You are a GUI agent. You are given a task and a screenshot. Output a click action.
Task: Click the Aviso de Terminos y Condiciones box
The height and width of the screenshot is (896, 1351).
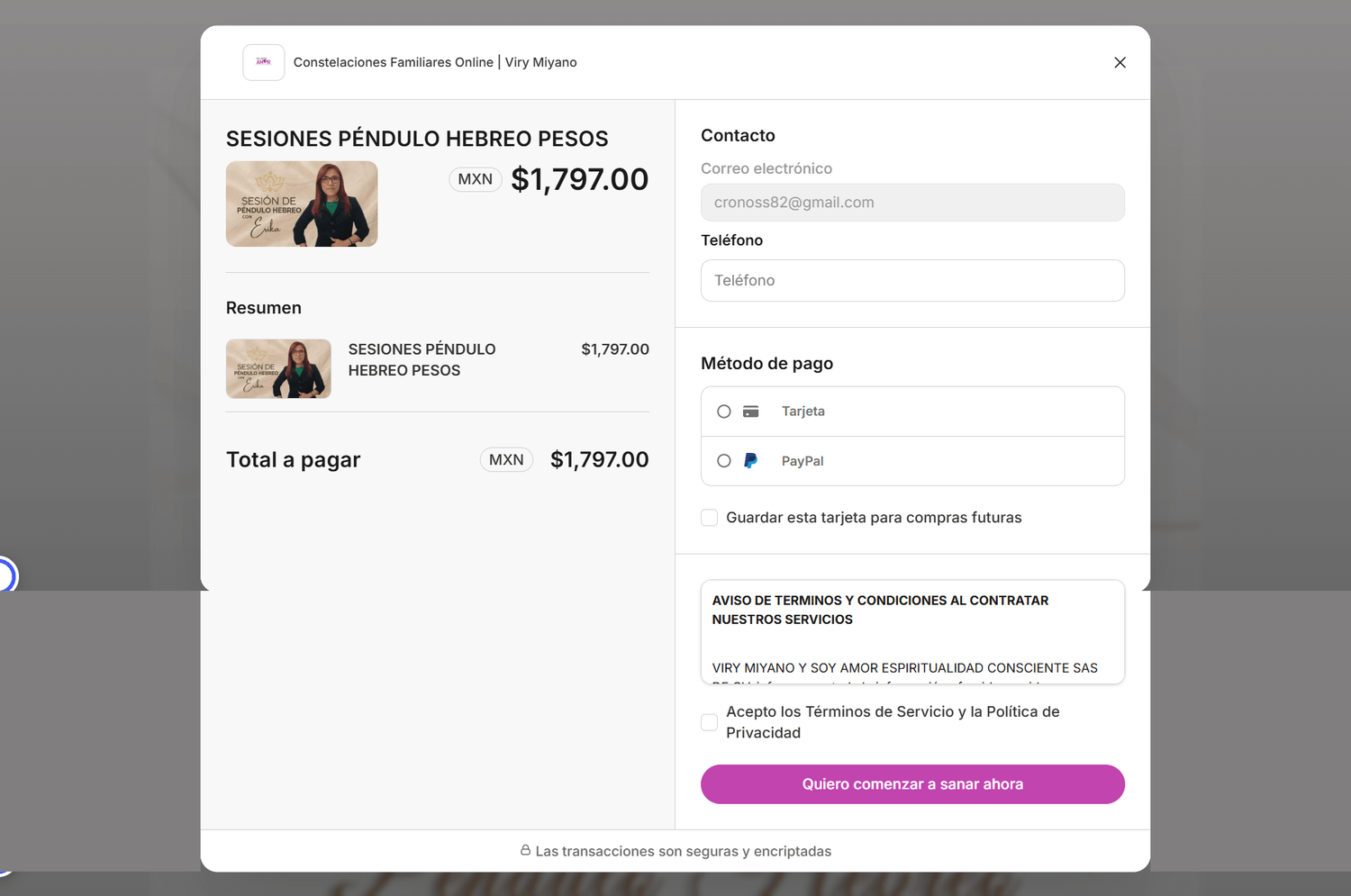coord(912,632)
